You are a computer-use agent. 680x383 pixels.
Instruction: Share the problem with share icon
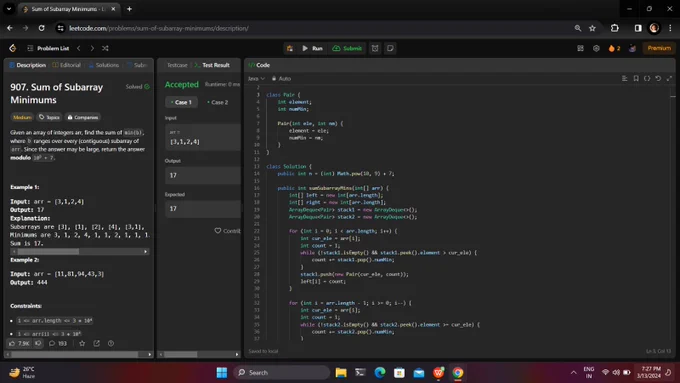96,343
